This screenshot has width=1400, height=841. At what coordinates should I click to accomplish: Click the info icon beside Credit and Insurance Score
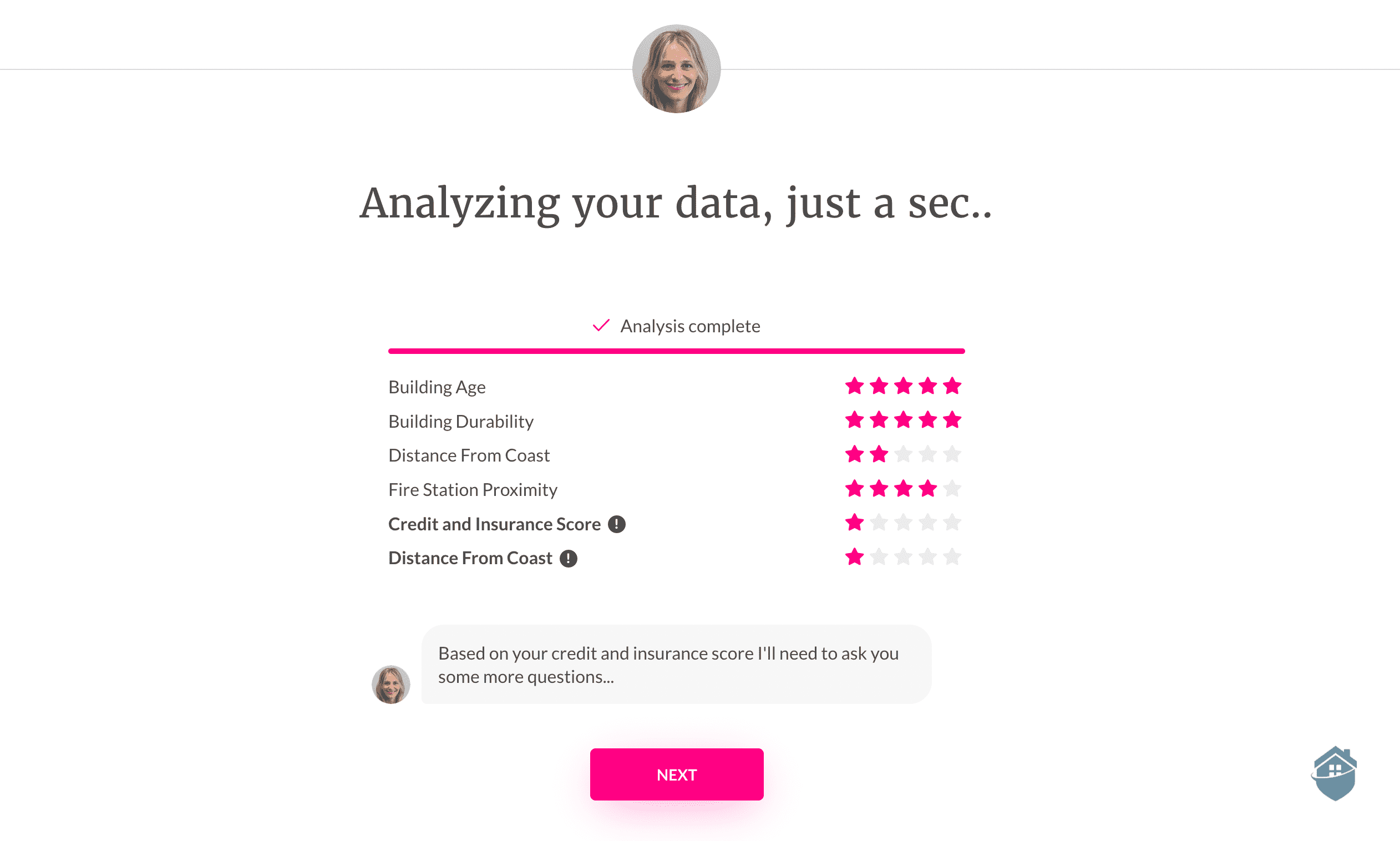point(616,524)
